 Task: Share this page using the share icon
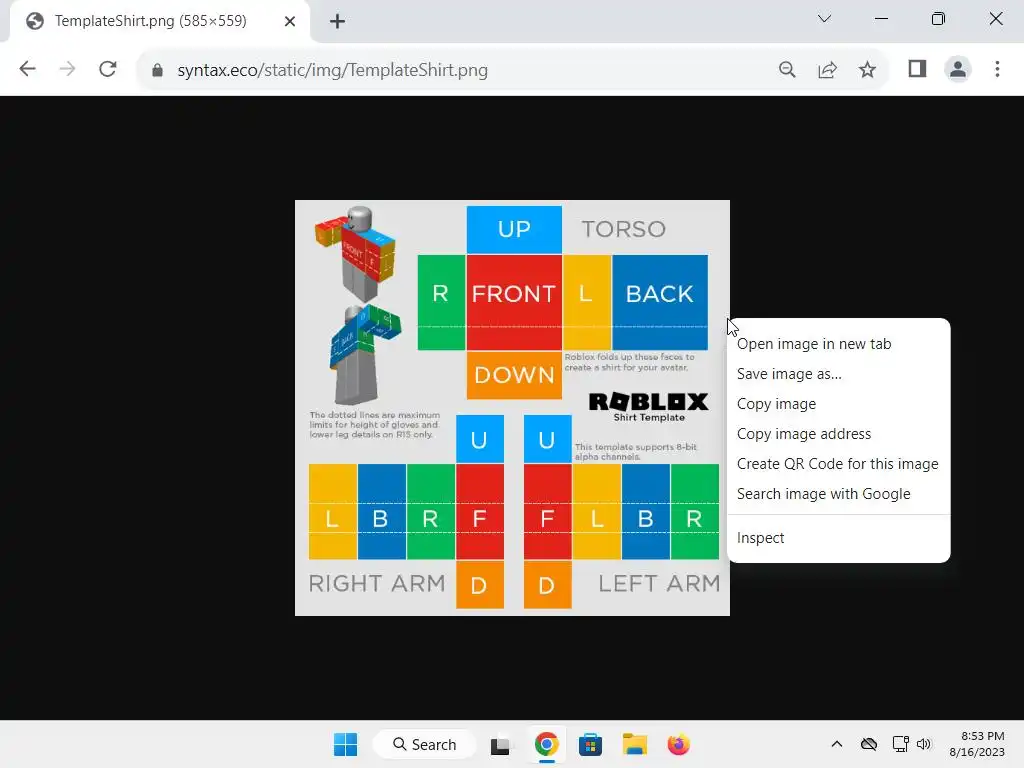point(827,69)
